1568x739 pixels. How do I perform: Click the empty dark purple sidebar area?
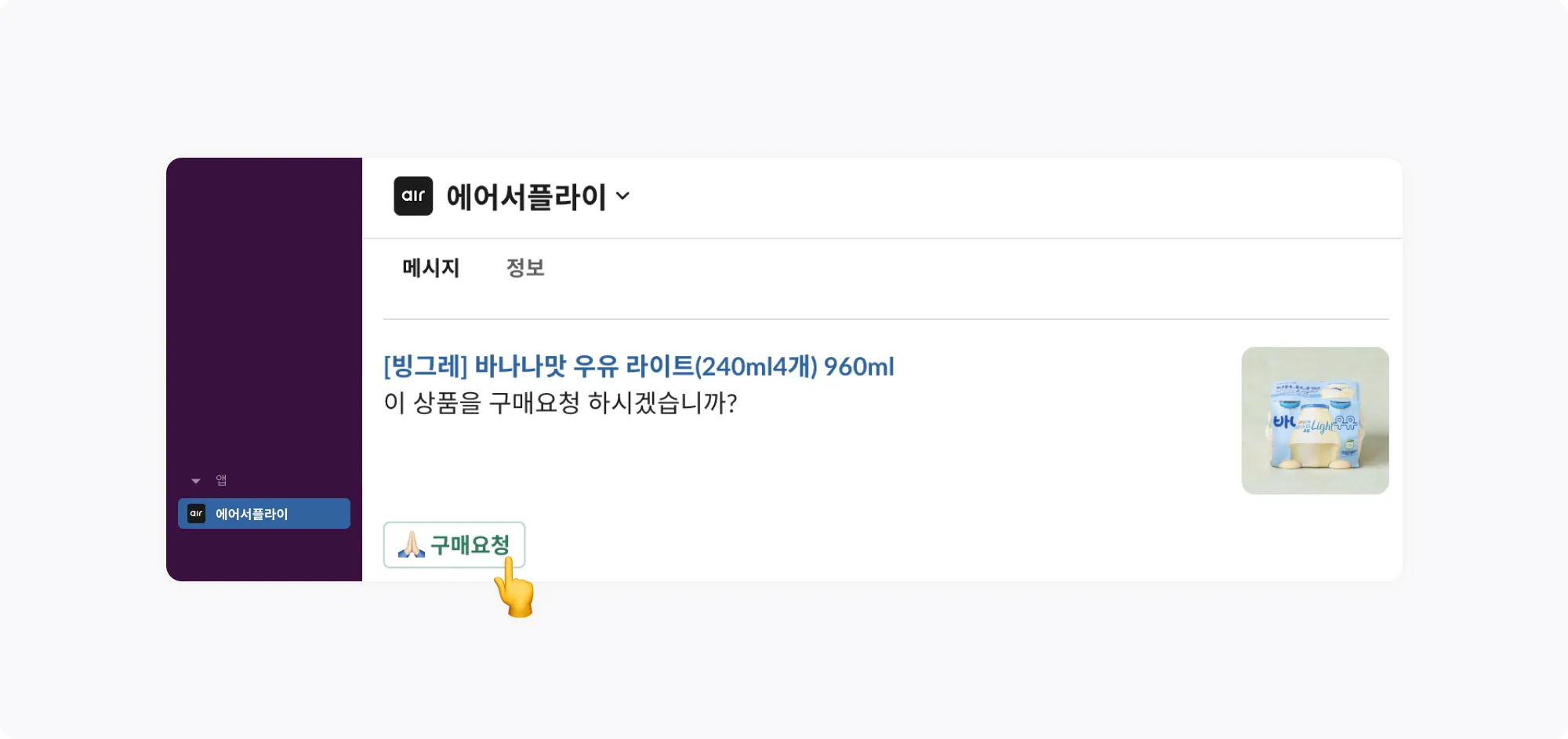click(x=264, y=314)
